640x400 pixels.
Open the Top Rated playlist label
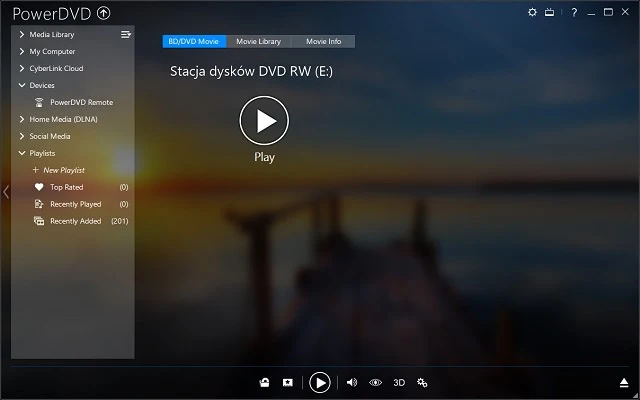(67, 187)
